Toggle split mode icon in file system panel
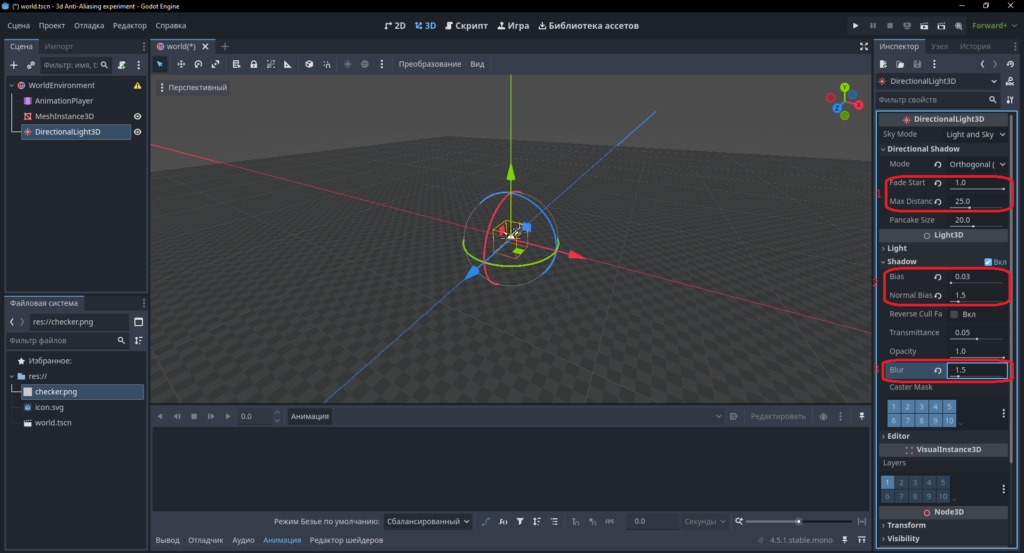The image size is (1024, 553). click(x=138, y=322)
